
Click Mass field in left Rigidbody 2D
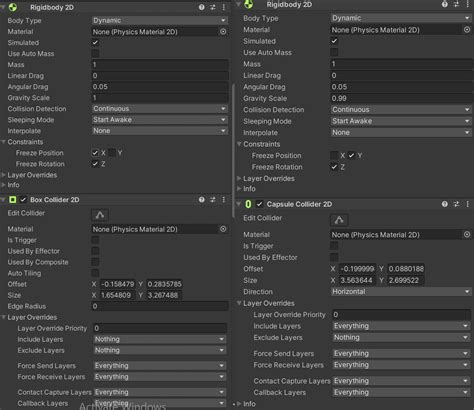160,65
